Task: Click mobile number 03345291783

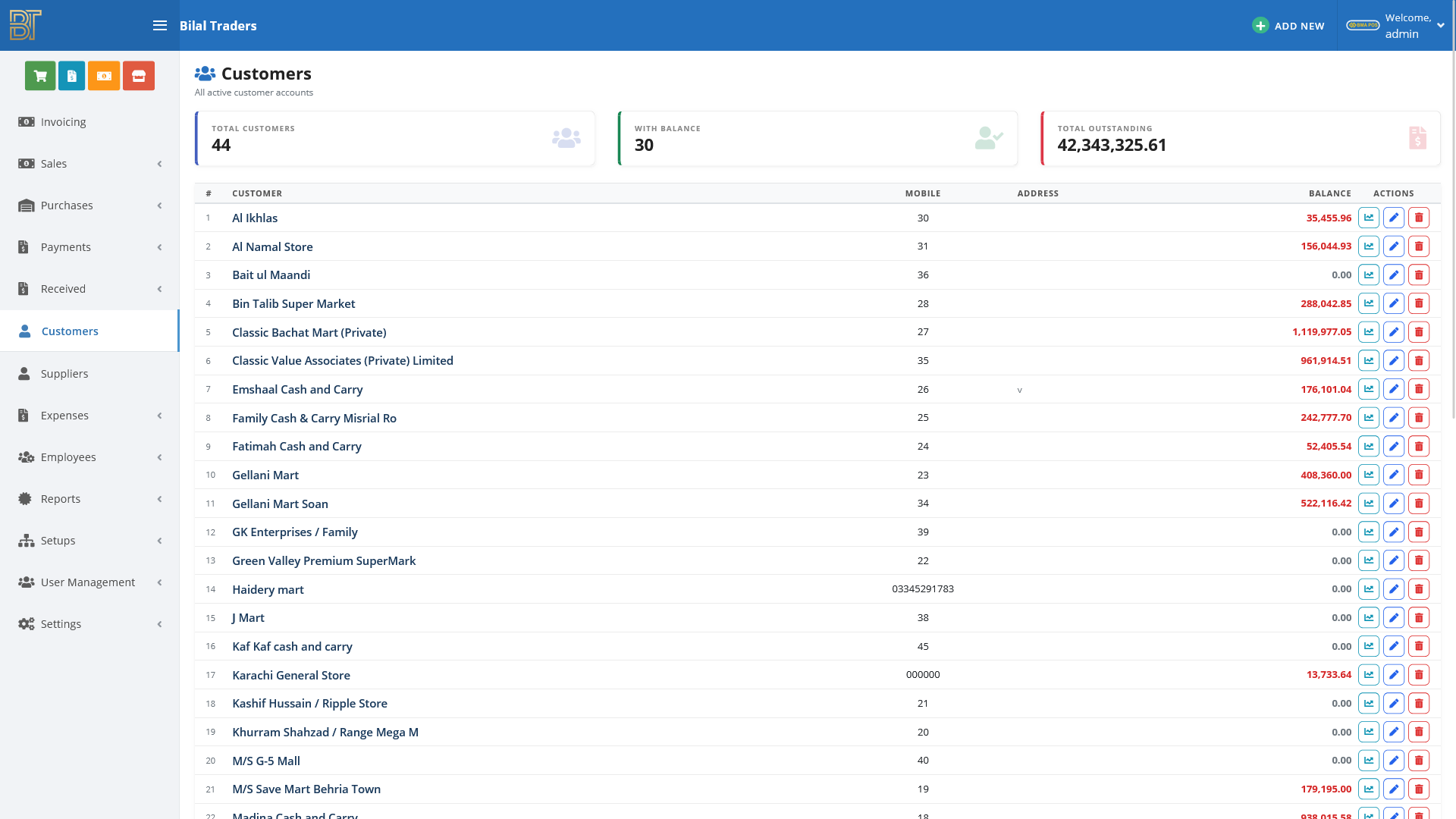Action: (x=923, y=589)
